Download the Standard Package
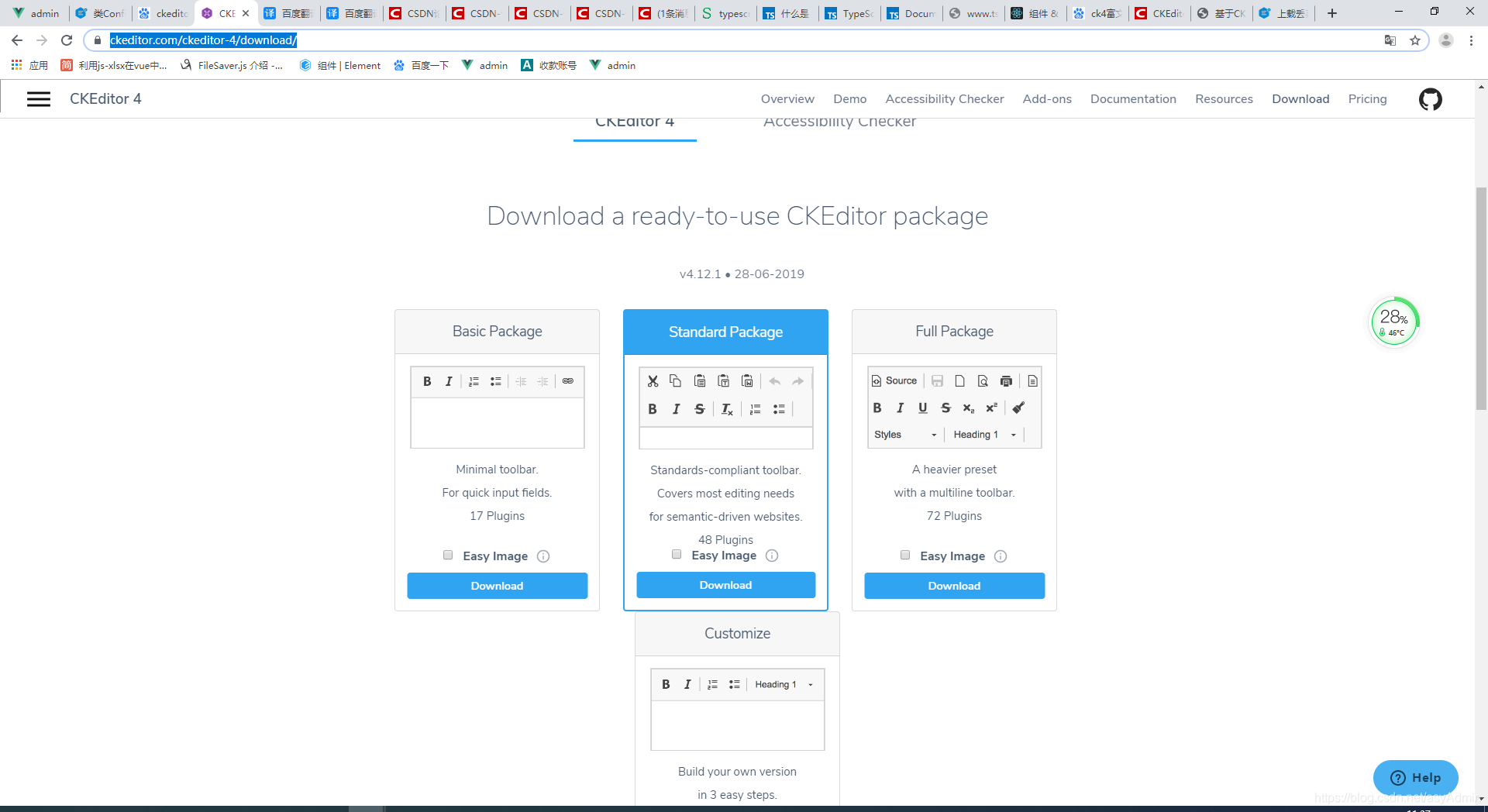 click(x=726, y=585)
